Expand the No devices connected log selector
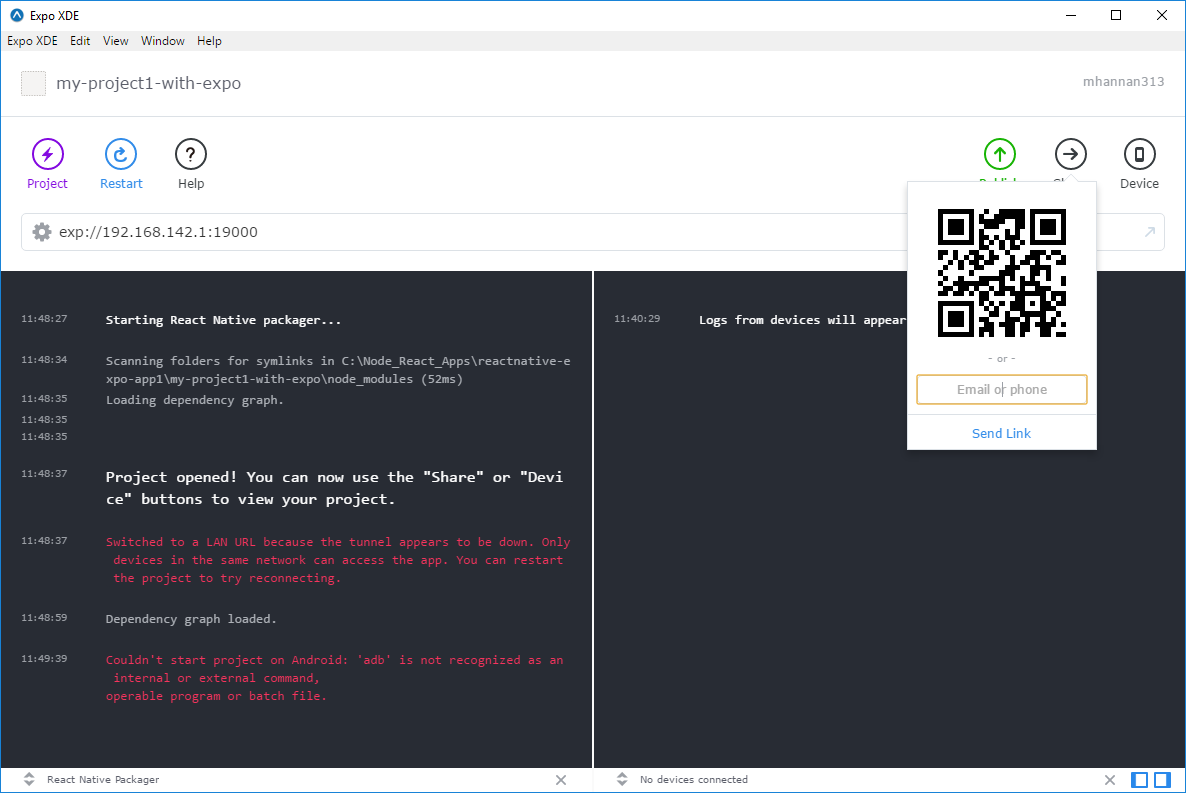1186x793 pixels. click(x=622, y=779)
